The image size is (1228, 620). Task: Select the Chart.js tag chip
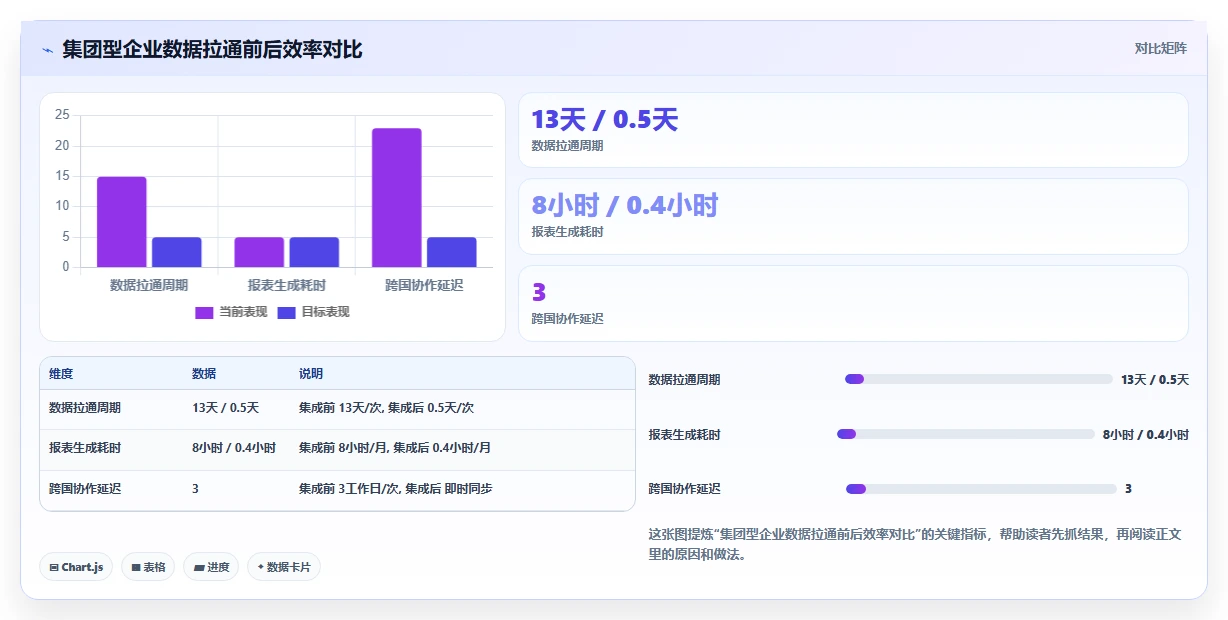(x=77, y=567)
